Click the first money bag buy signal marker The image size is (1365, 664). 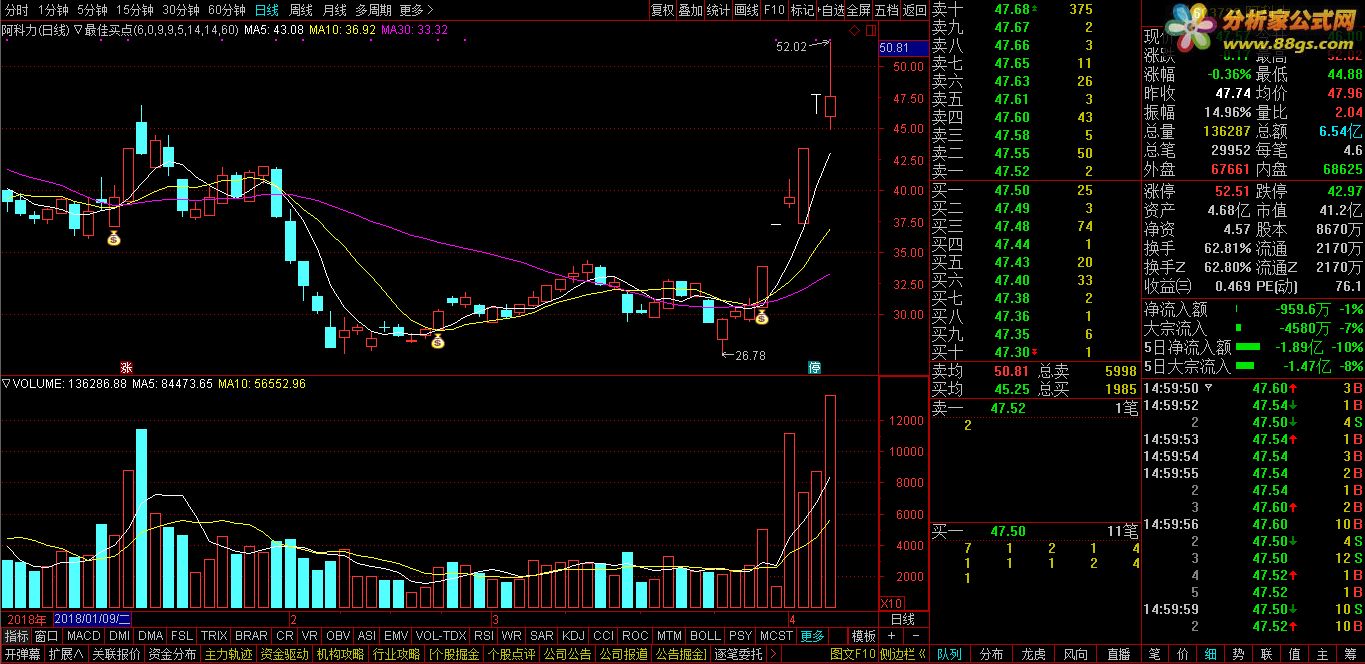coord(115,238)
